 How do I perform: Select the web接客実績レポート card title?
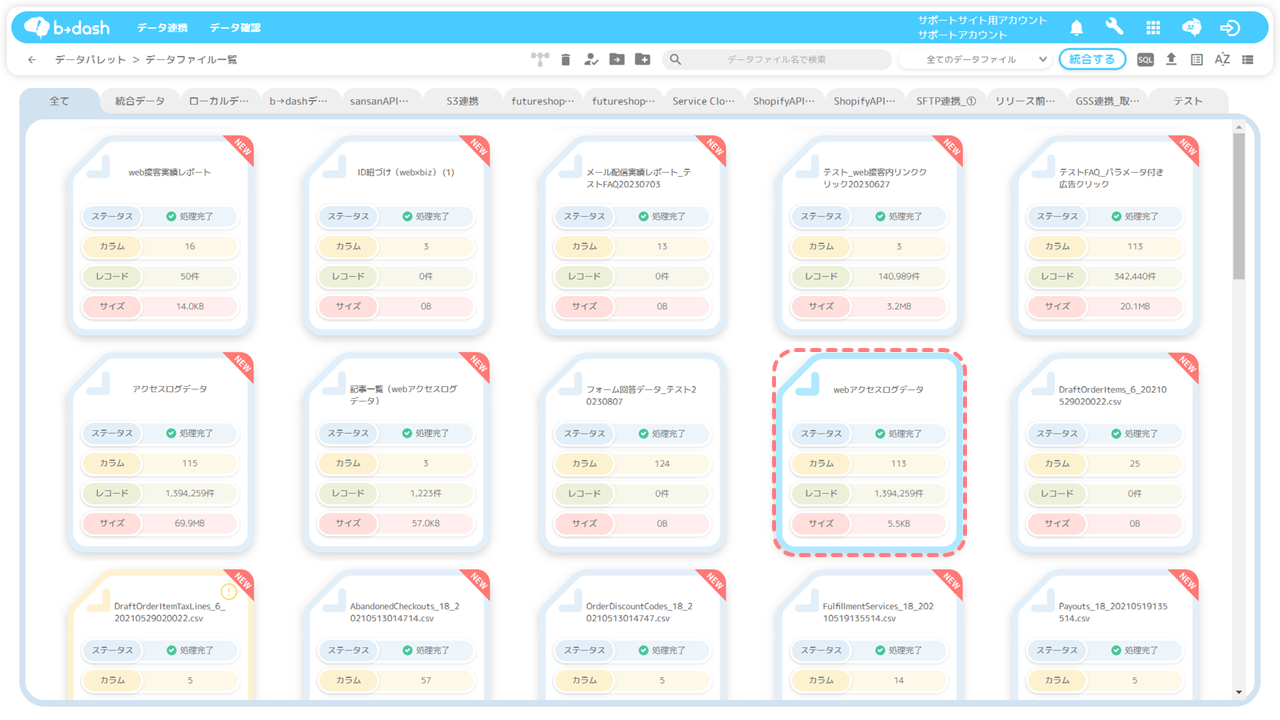pos(170,172)
